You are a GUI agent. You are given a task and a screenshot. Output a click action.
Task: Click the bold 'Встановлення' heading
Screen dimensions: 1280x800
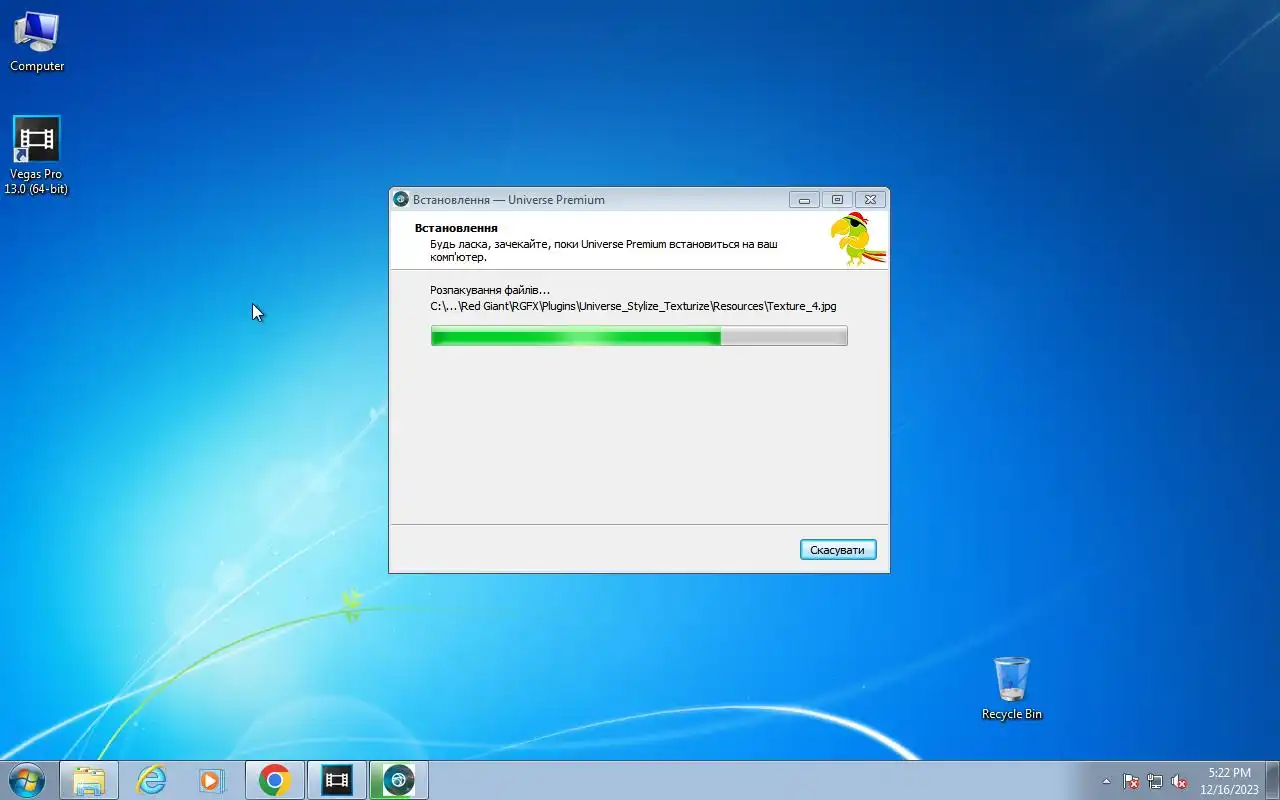tap(456, 228)
